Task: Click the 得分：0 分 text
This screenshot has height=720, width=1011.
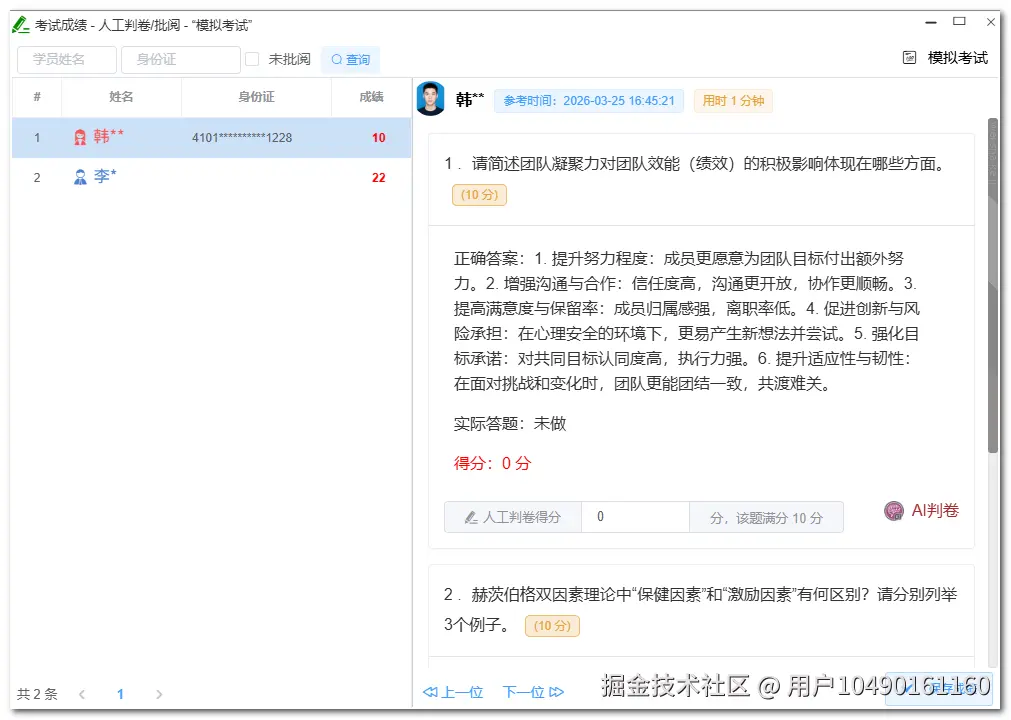Action: 492,463
